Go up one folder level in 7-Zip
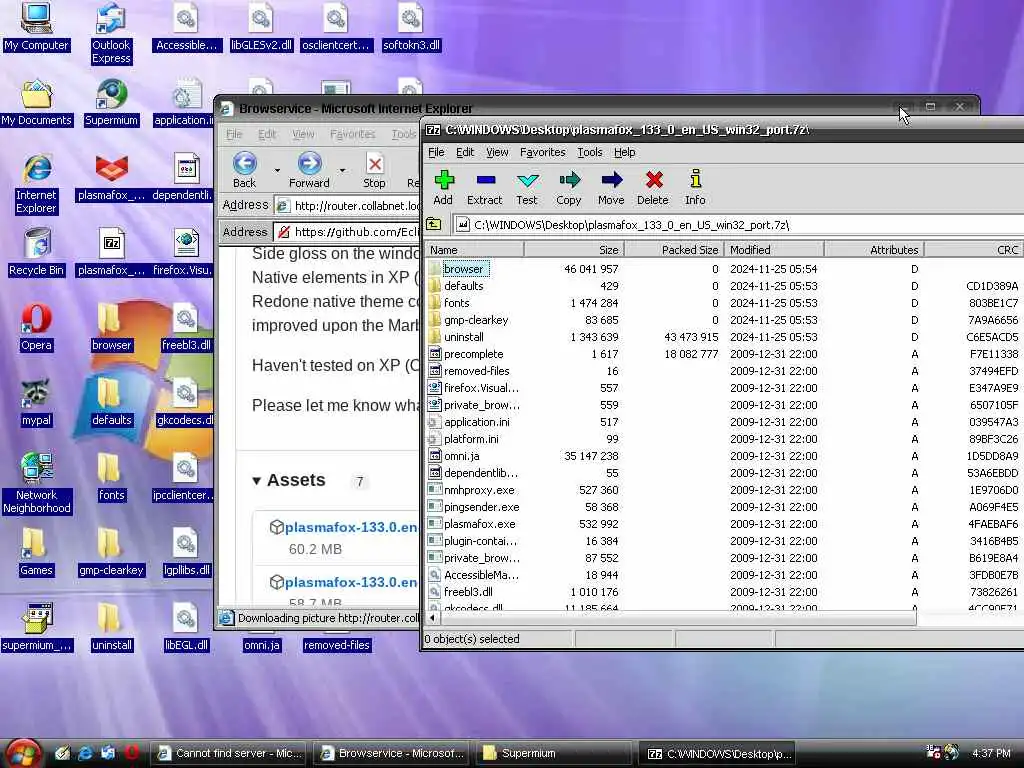Image resolution: width=1024 pixels, height=768 pixels. (434, 225)
